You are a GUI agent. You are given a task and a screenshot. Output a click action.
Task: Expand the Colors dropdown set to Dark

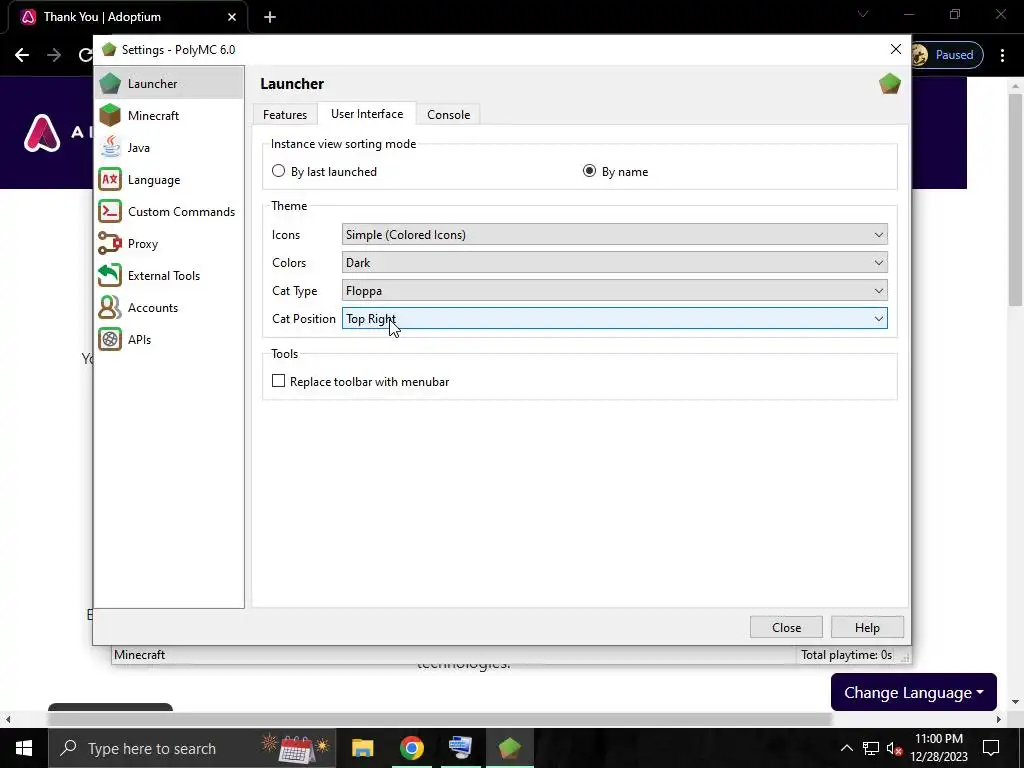615,263
